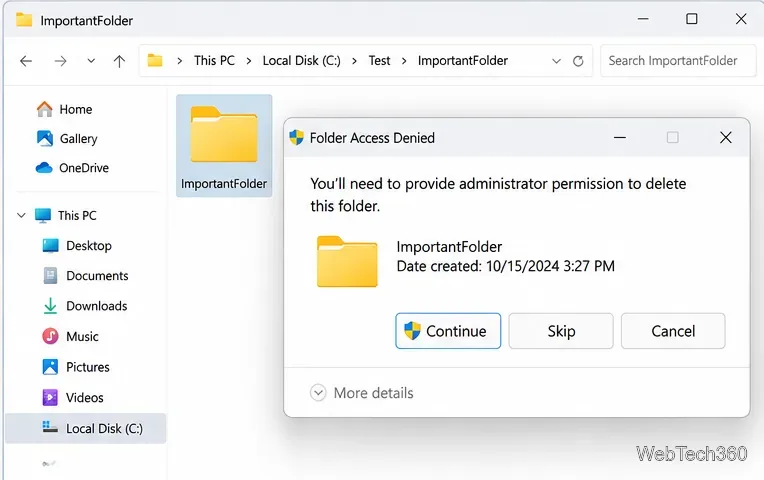The height and width of the screenshot is (480, 764).
Task: Click the shield icon in dialog title
Action: [x=296, y=138]
